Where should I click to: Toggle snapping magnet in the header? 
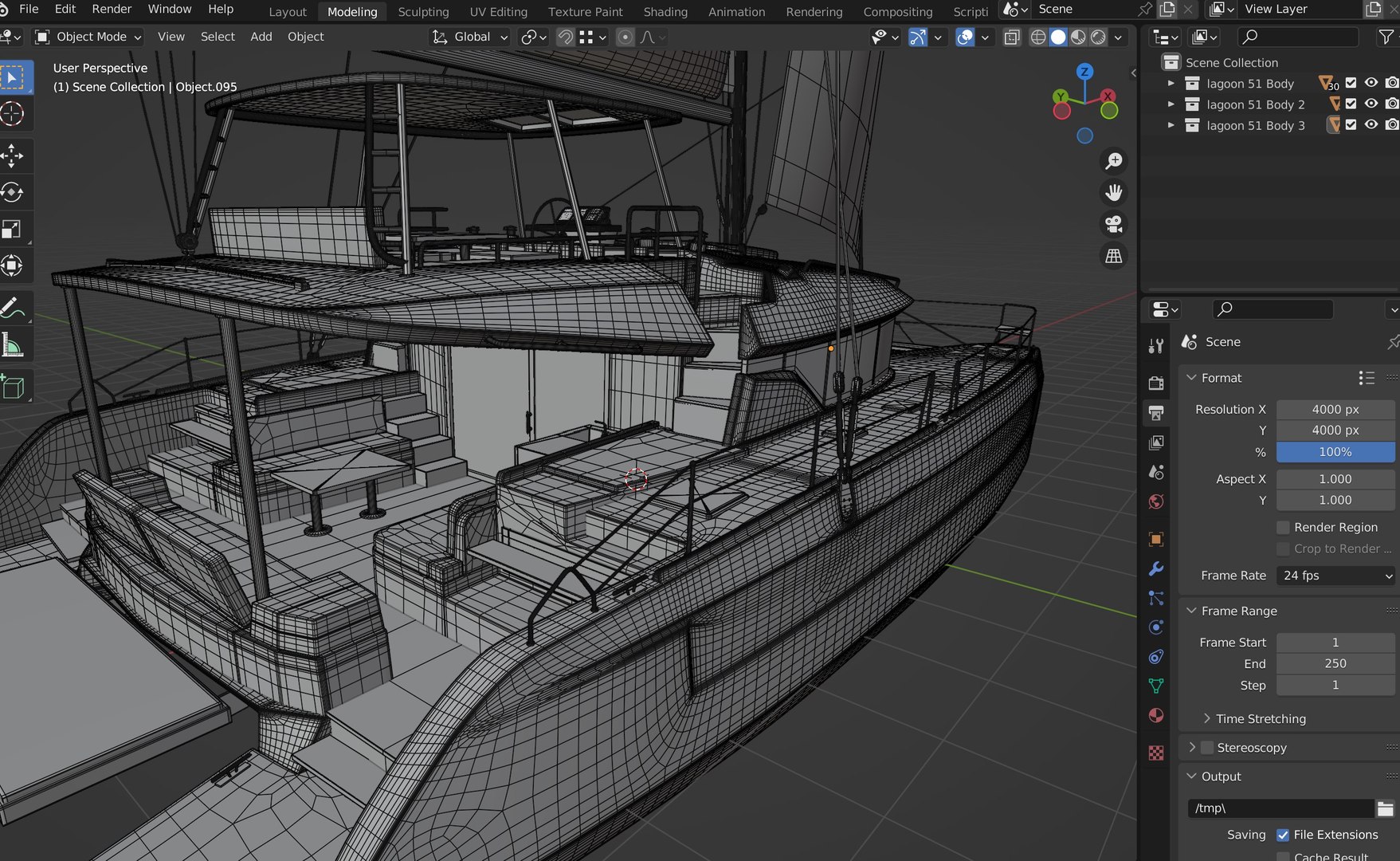(x=565, y=37)
